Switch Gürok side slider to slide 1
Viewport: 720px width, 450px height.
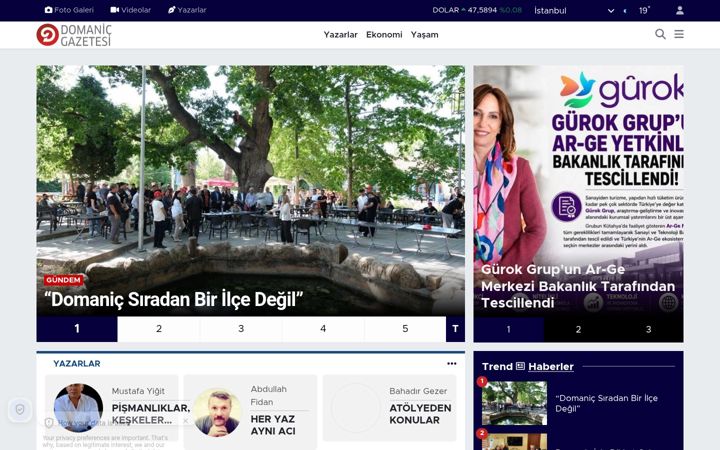click(508, 330)
